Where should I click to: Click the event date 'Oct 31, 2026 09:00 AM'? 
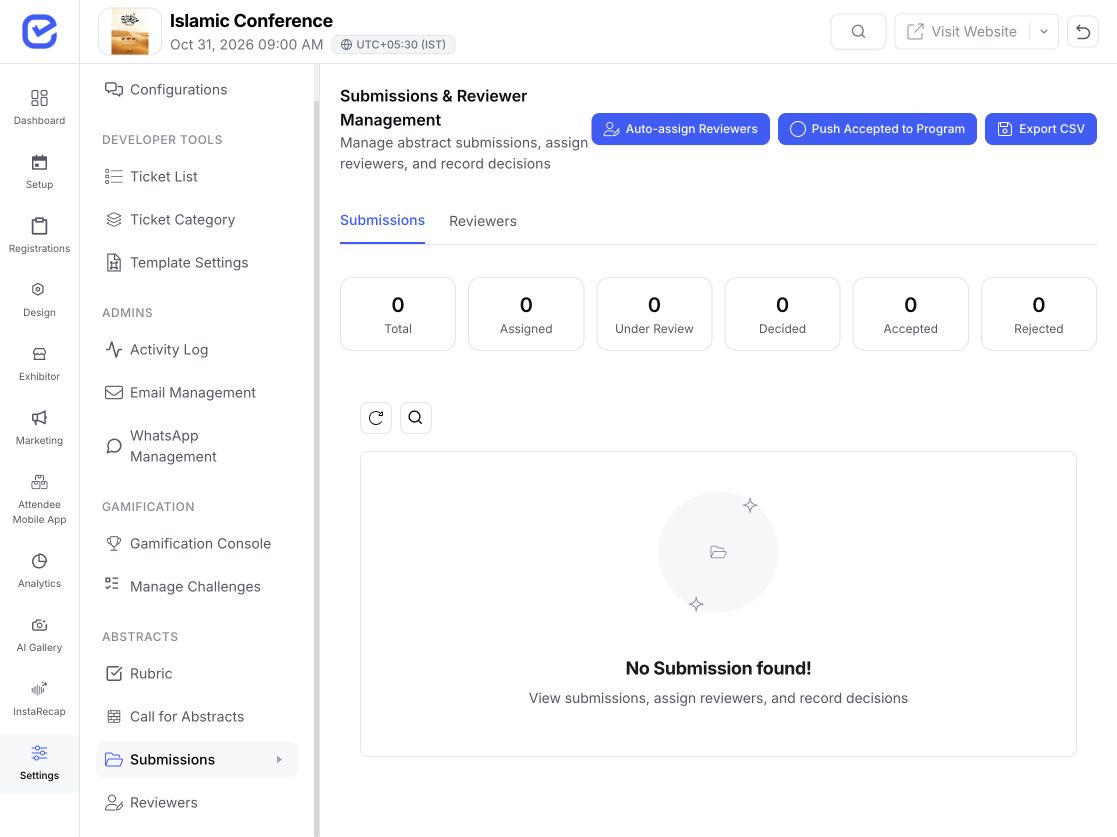pyautogui.click(x=246, y=44)
